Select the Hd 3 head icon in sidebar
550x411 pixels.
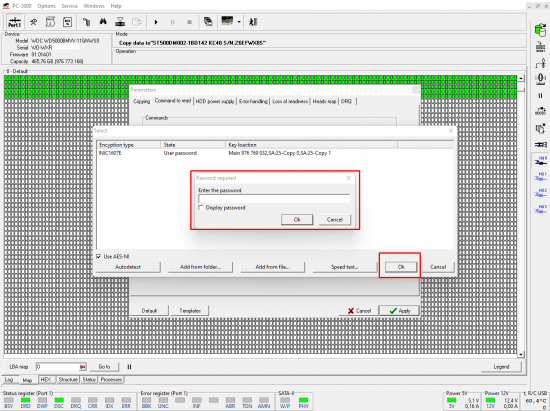pyautogui.click(x=541, y=209)
